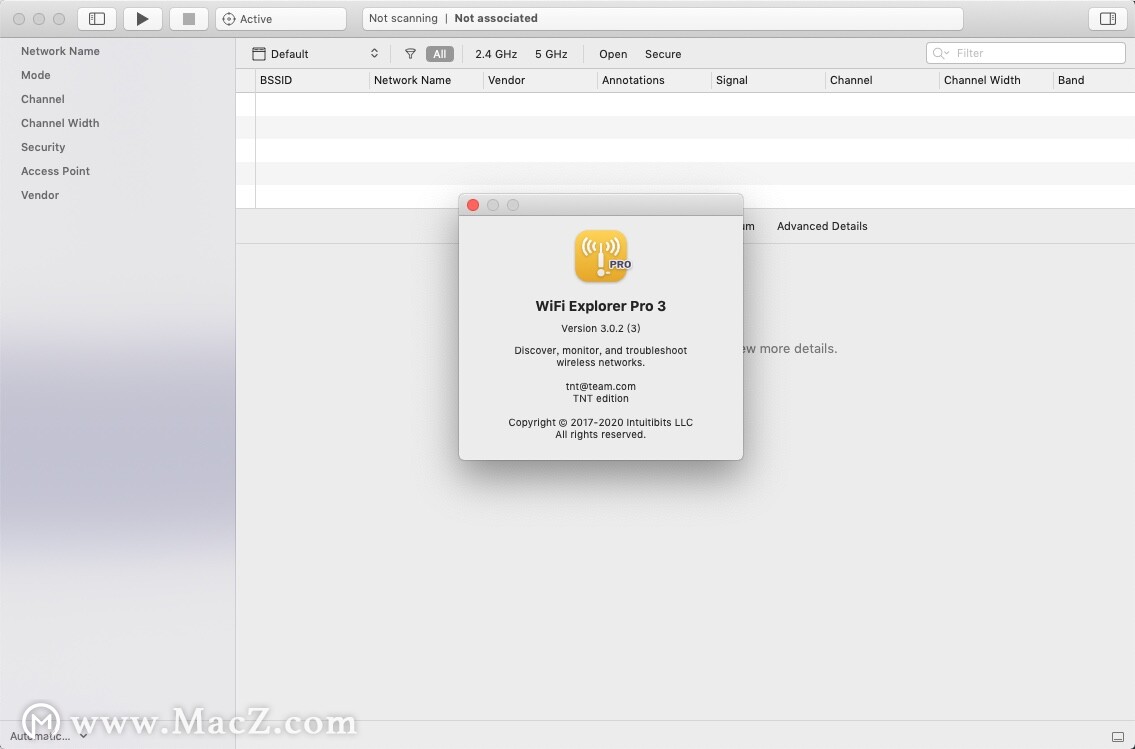Screen dimensions: 1135x749
Task: Click the crosshair icon next to Active
Action: pyautogui.click(x=229, y=19)
